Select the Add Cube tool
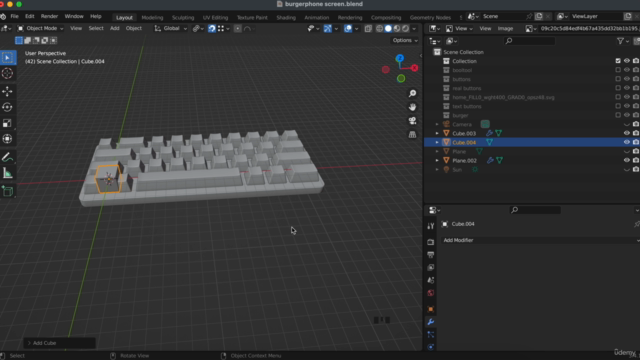This screenshot has height=360, width=640. pyautogui.click(x=7, y=191)
